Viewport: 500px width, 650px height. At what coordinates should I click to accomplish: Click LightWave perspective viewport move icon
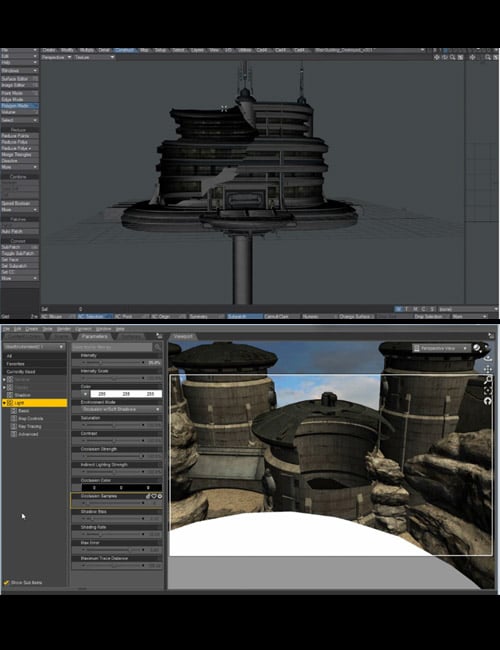tap(437, 58)
